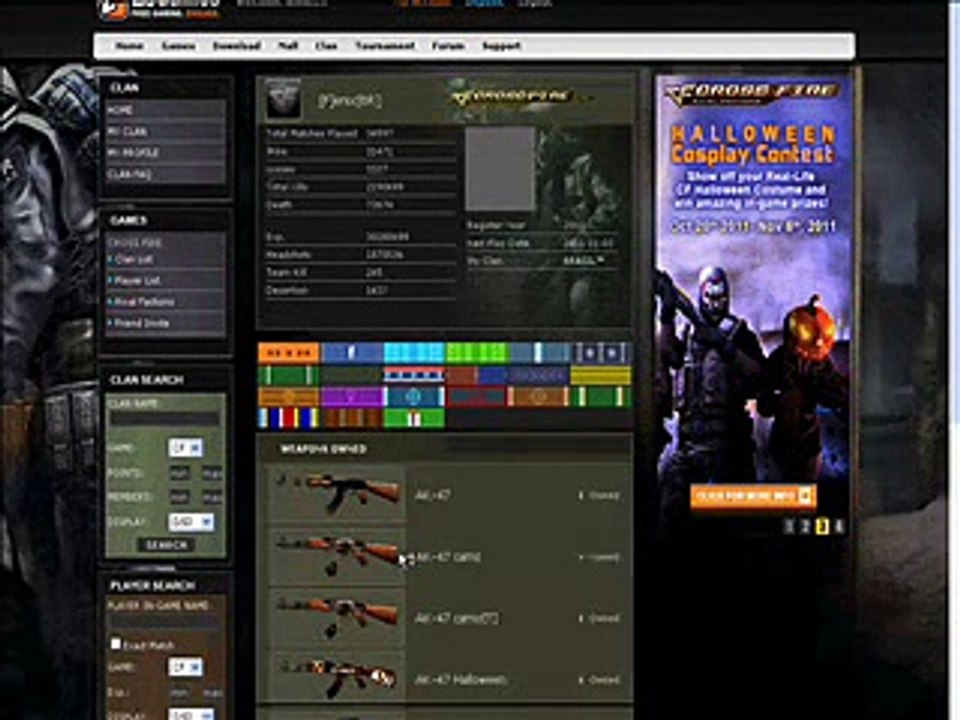Open the Clan menu item
Screen dimensions: 960x720
(326, 46)
